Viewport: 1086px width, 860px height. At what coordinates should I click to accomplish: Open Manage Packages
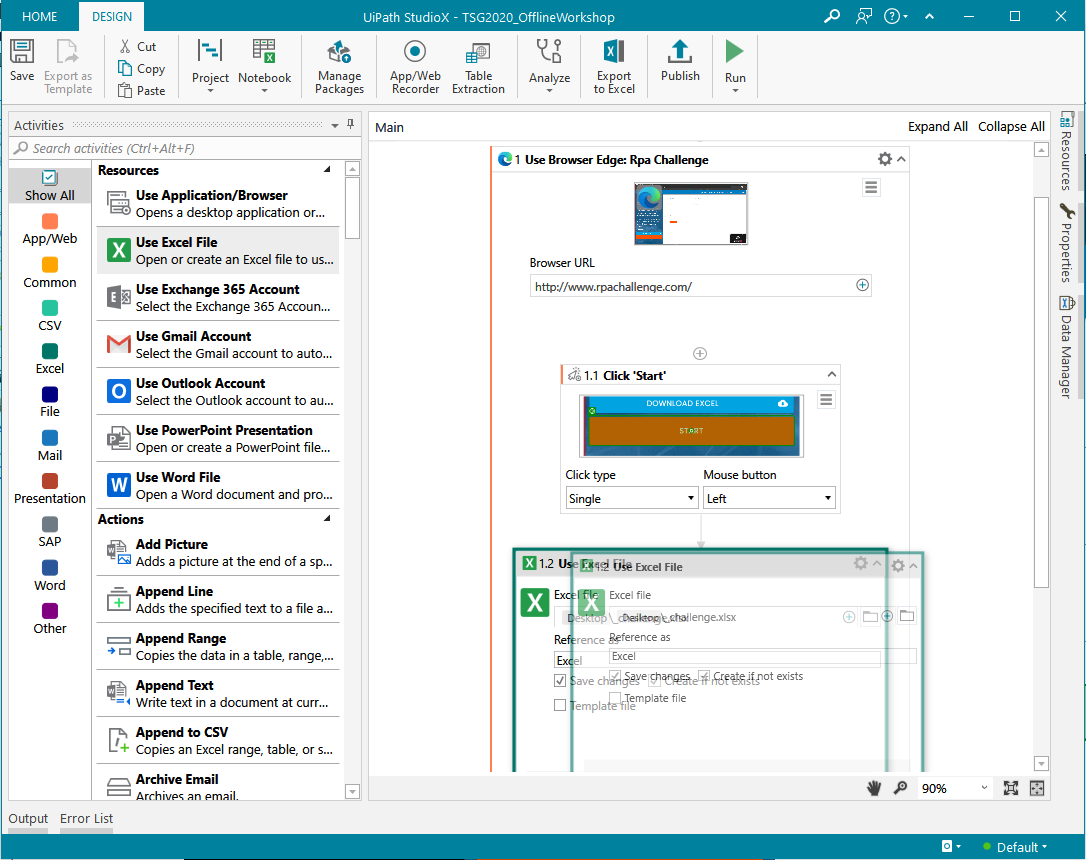tap(339, 66)
